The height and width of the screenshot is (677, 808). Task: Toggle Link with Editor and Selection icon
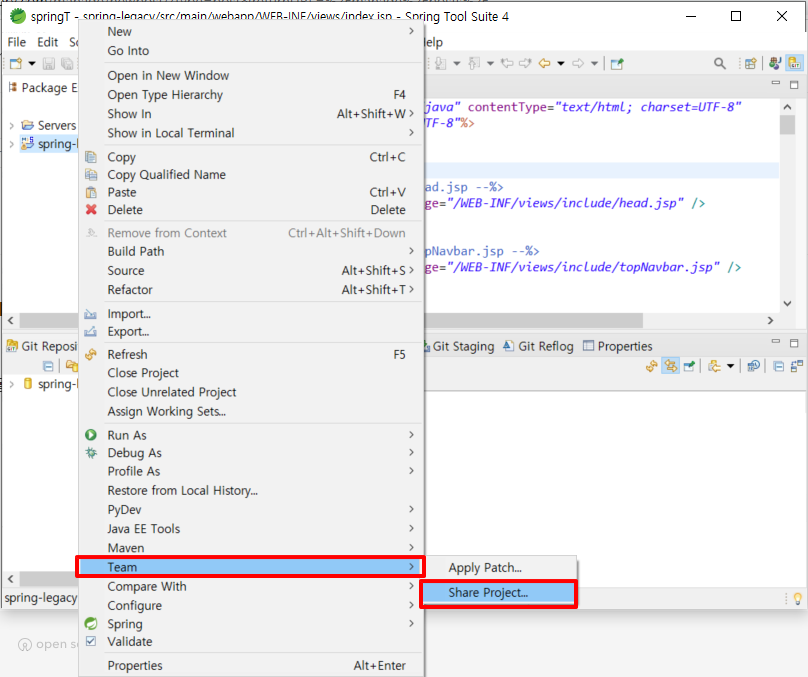click(x=670, y=366)
